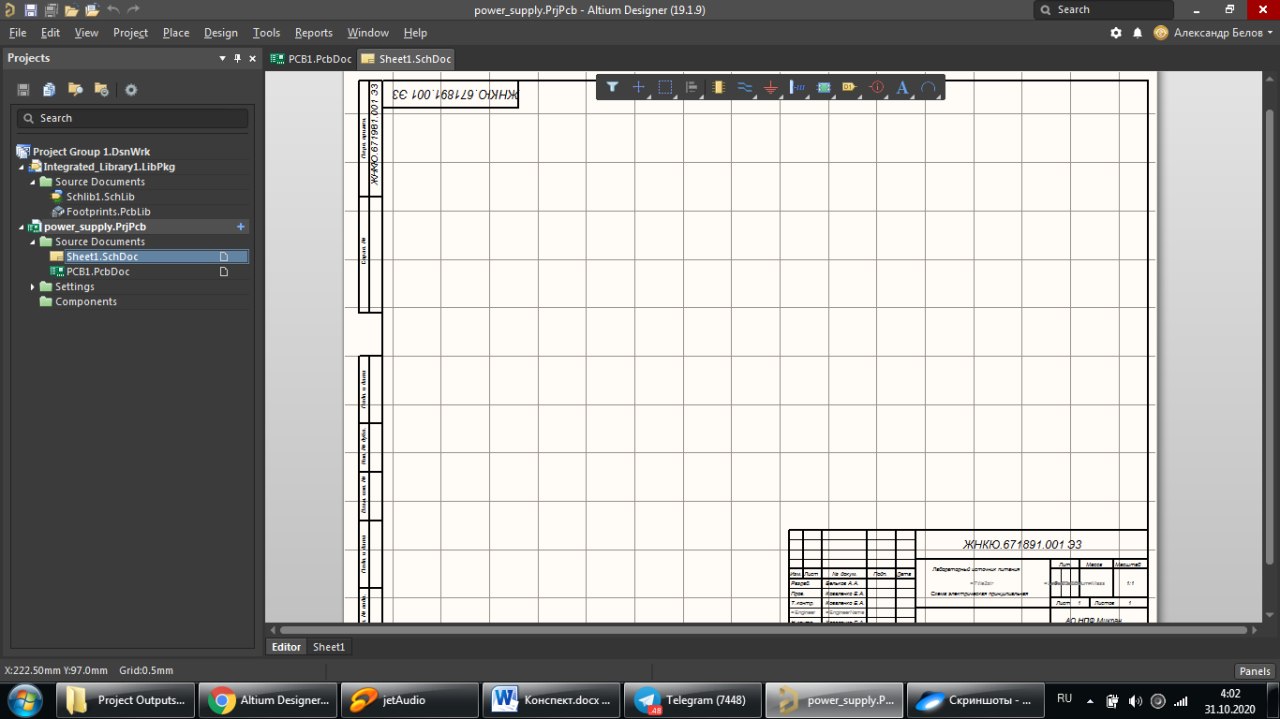Click the Panels button

tap(1255, 671)
